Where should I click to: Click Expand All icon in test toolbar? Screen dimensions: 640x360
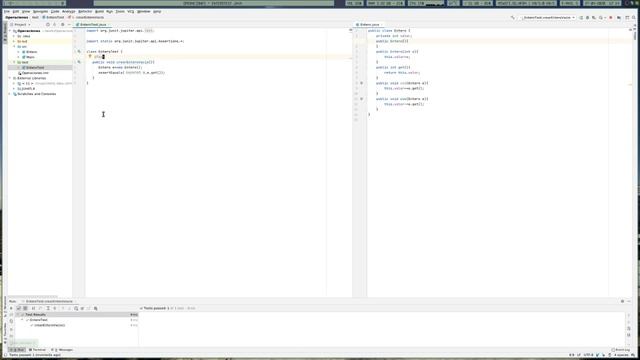[x=48, y=309]
